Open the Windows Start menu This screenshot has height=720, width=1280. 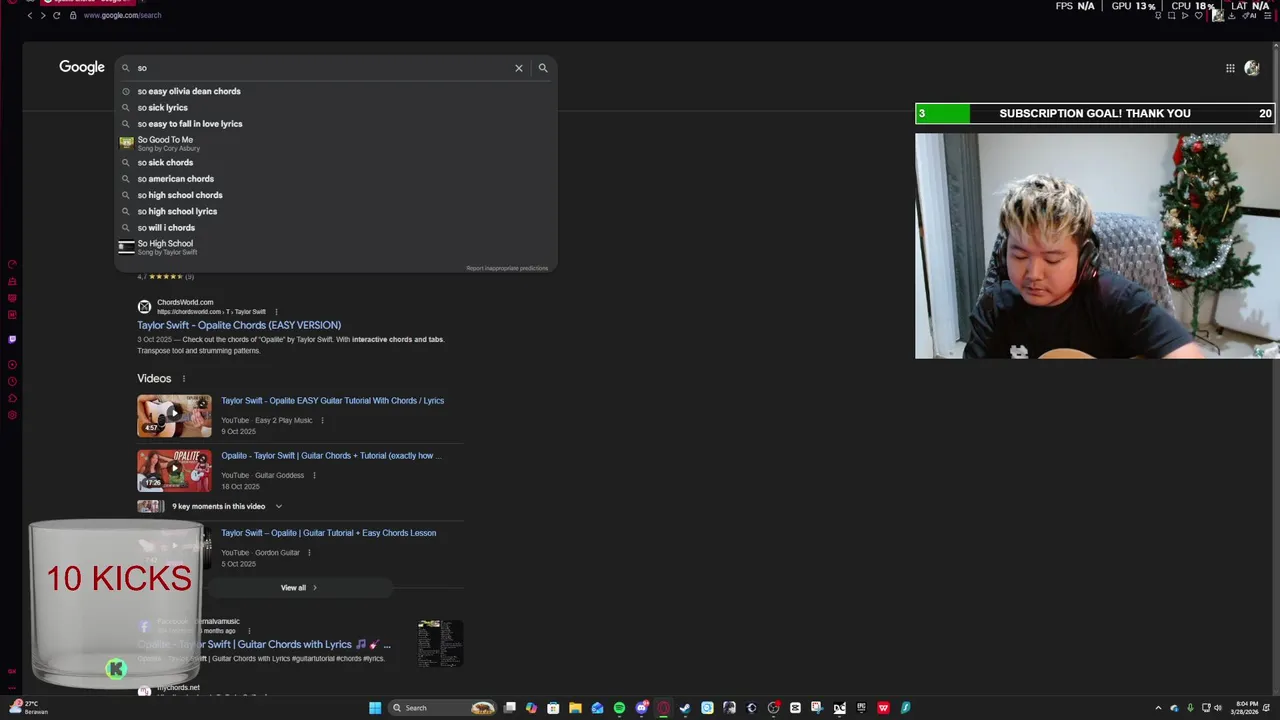tap(375, 708)
